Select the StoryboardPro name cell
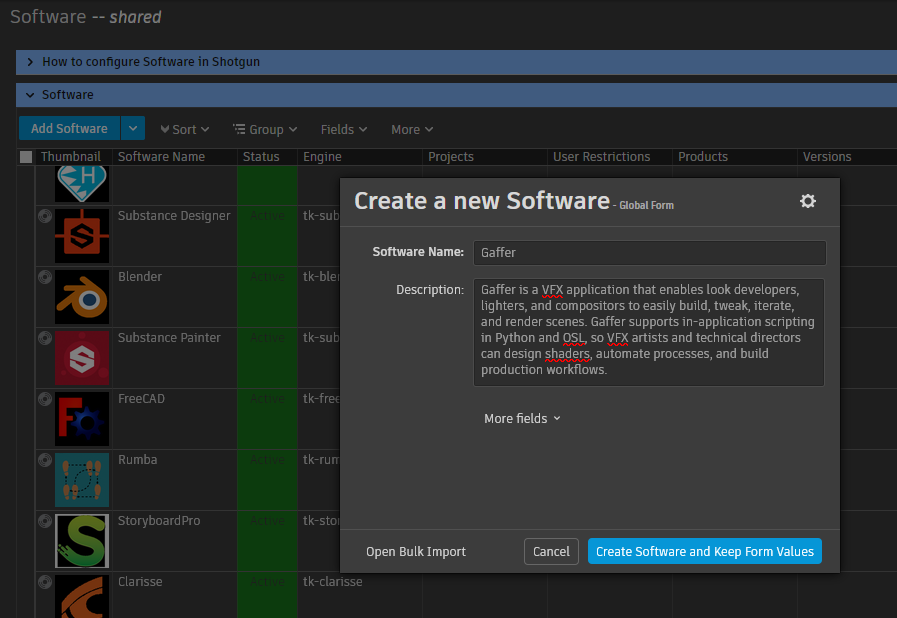Image resolution: width=897 pixels, height=618 pixels. 174,541
